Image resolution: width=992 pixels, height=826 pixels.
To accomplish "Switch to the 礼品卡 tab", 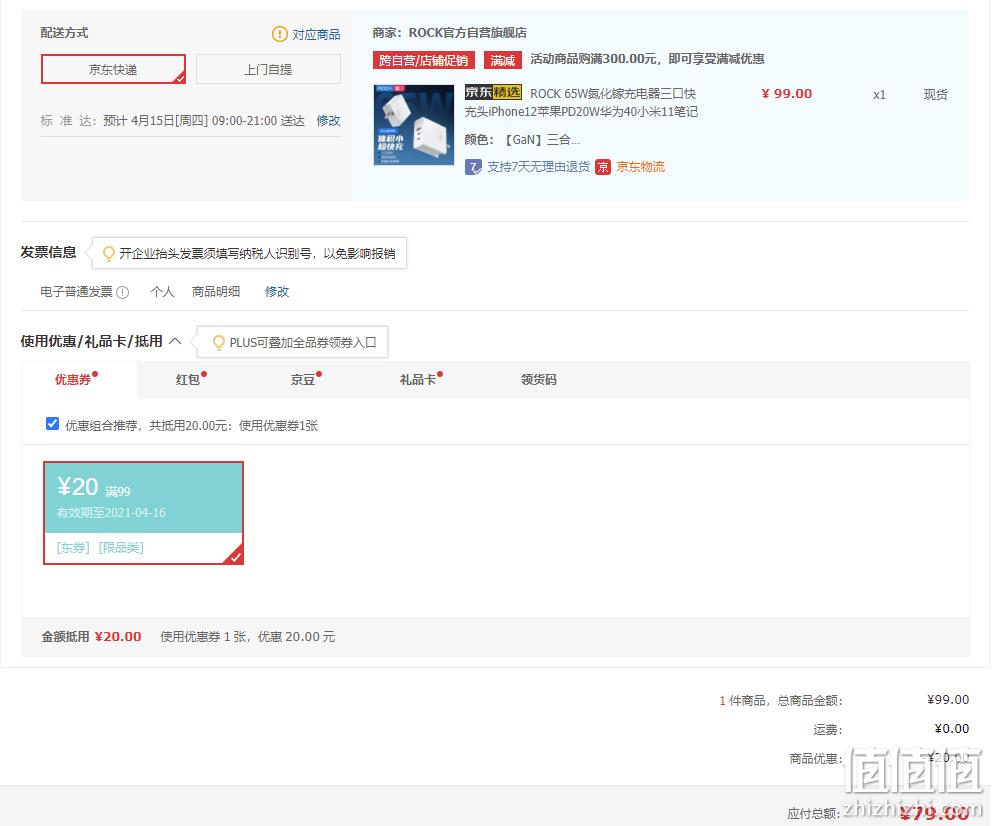I will pyautogui.click(x=420, y=379).
